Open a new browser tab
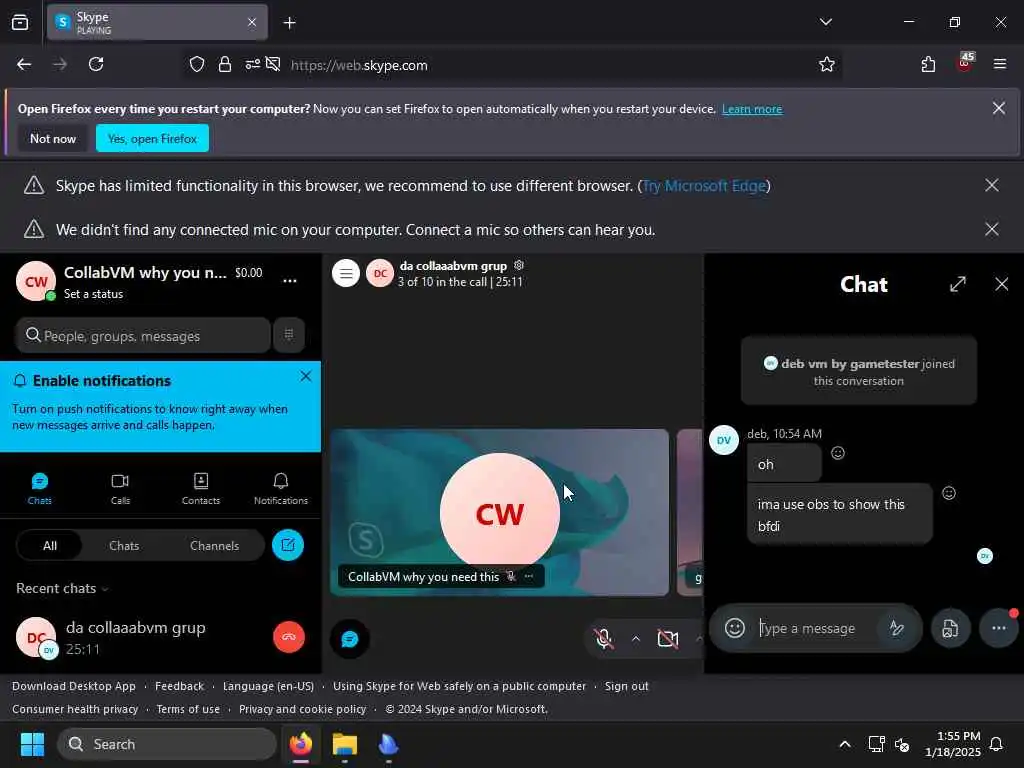Image resolution: width=1024 pixels, height=768 pixels. [289, 23]
